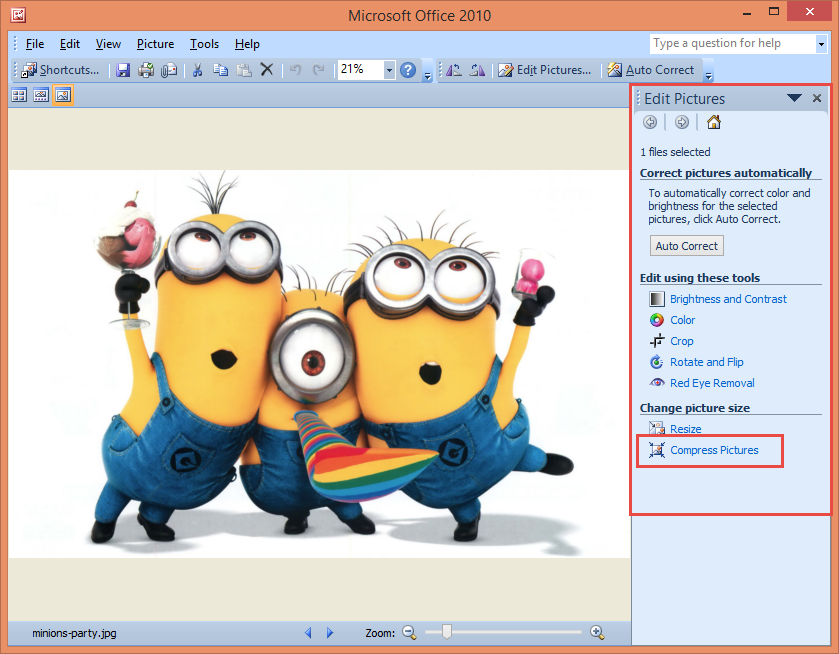Click the Resize link
The height and width of the screenshot is (654, 839).
(685, 429)
